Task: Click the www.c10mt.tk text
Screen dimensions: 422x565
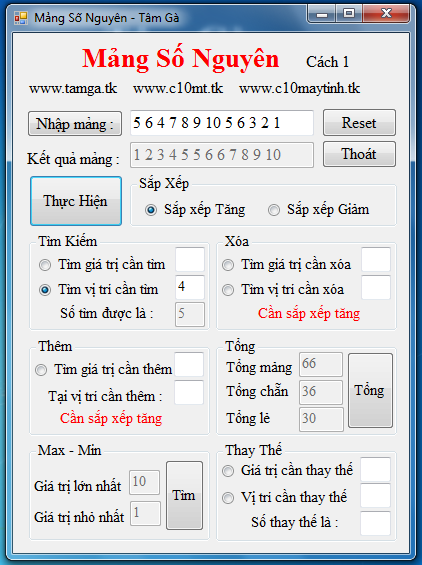Action: tap(178, 89)
